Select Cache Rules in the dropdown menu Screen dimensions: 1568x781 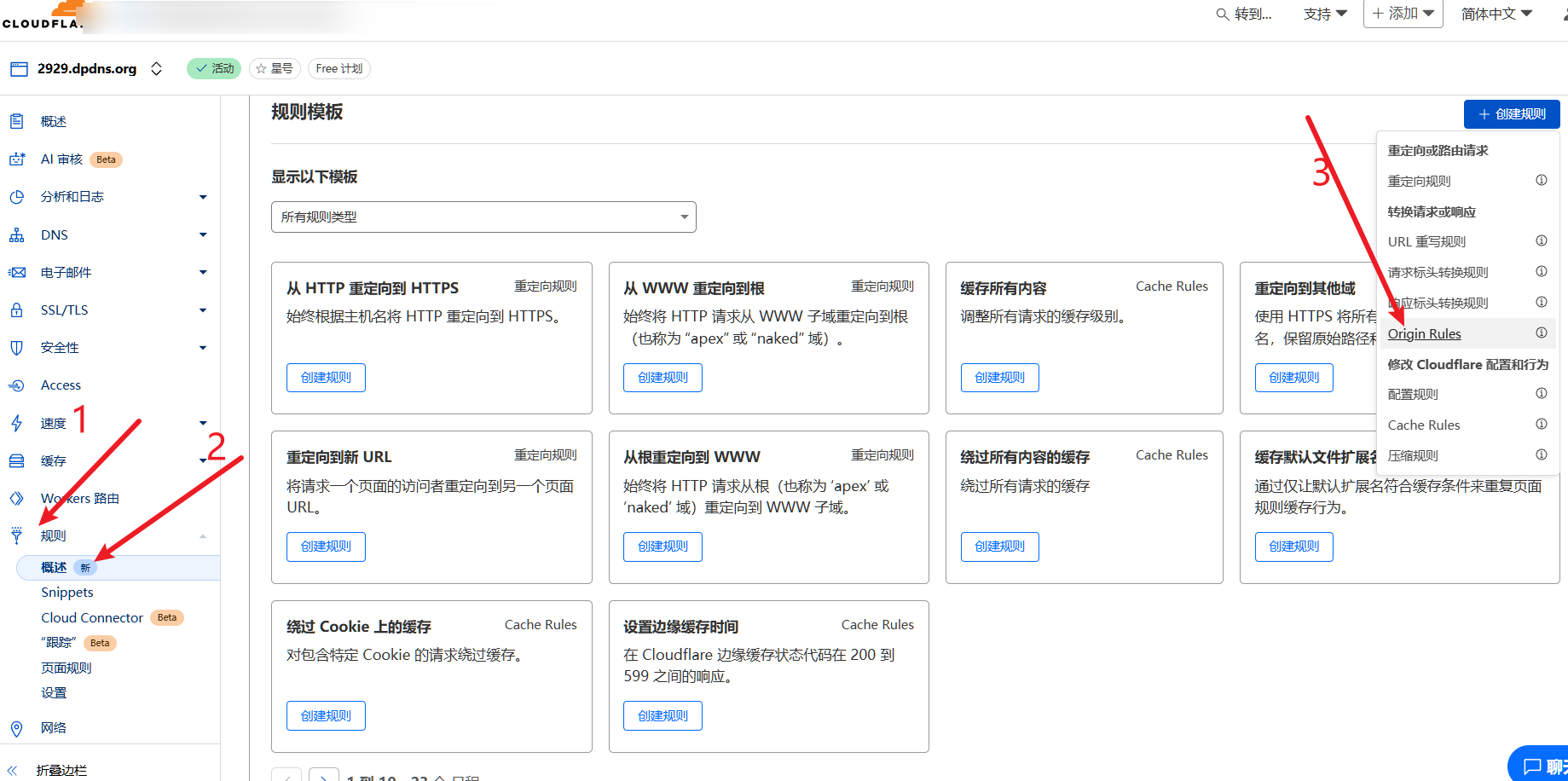tap(1424, 425)
